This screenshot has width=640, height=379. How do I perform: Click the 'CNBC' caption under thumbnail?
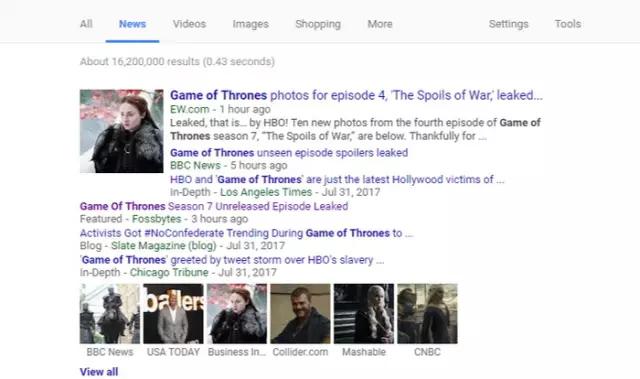tap(427, 352)
